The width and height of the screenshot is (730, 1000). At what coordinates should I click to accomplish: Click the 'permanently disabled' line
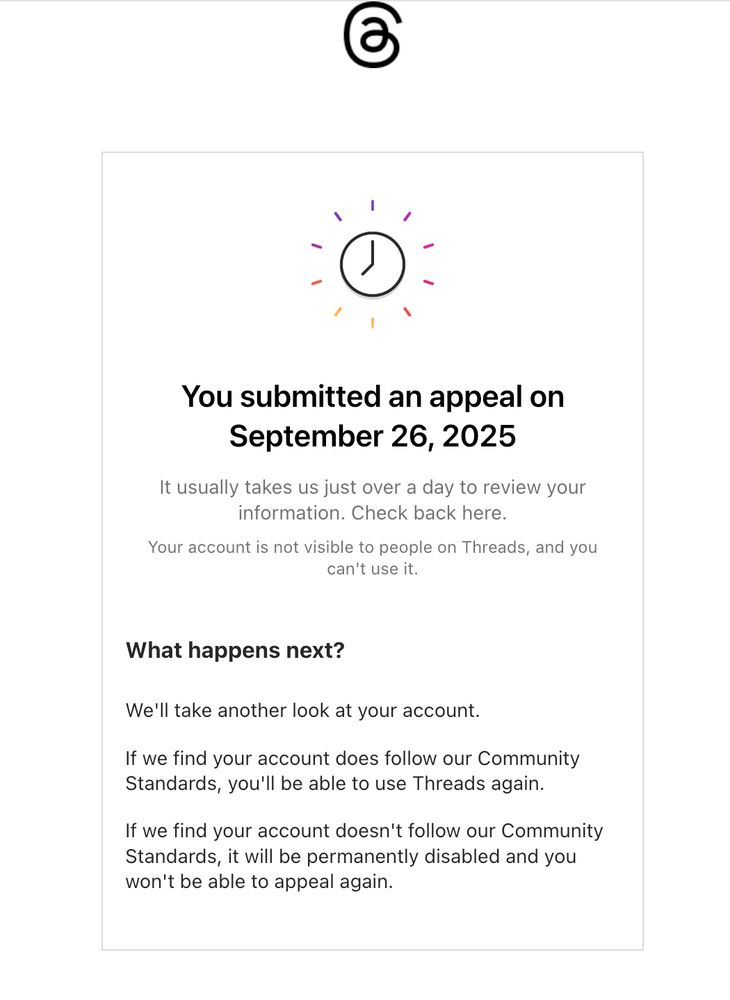click(351, 856)
